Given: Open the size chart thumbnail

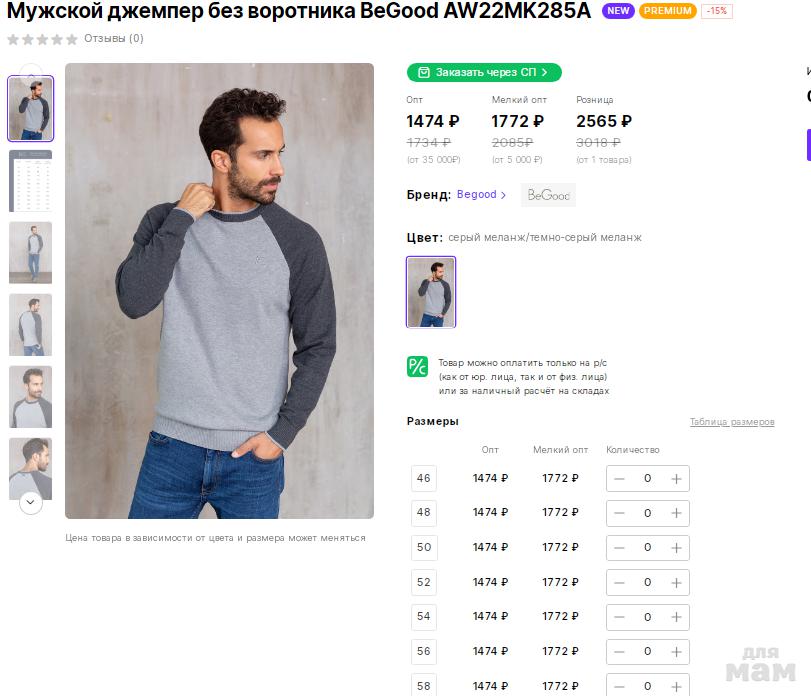Looking at the screenshot, I should [x=30, y=181].
